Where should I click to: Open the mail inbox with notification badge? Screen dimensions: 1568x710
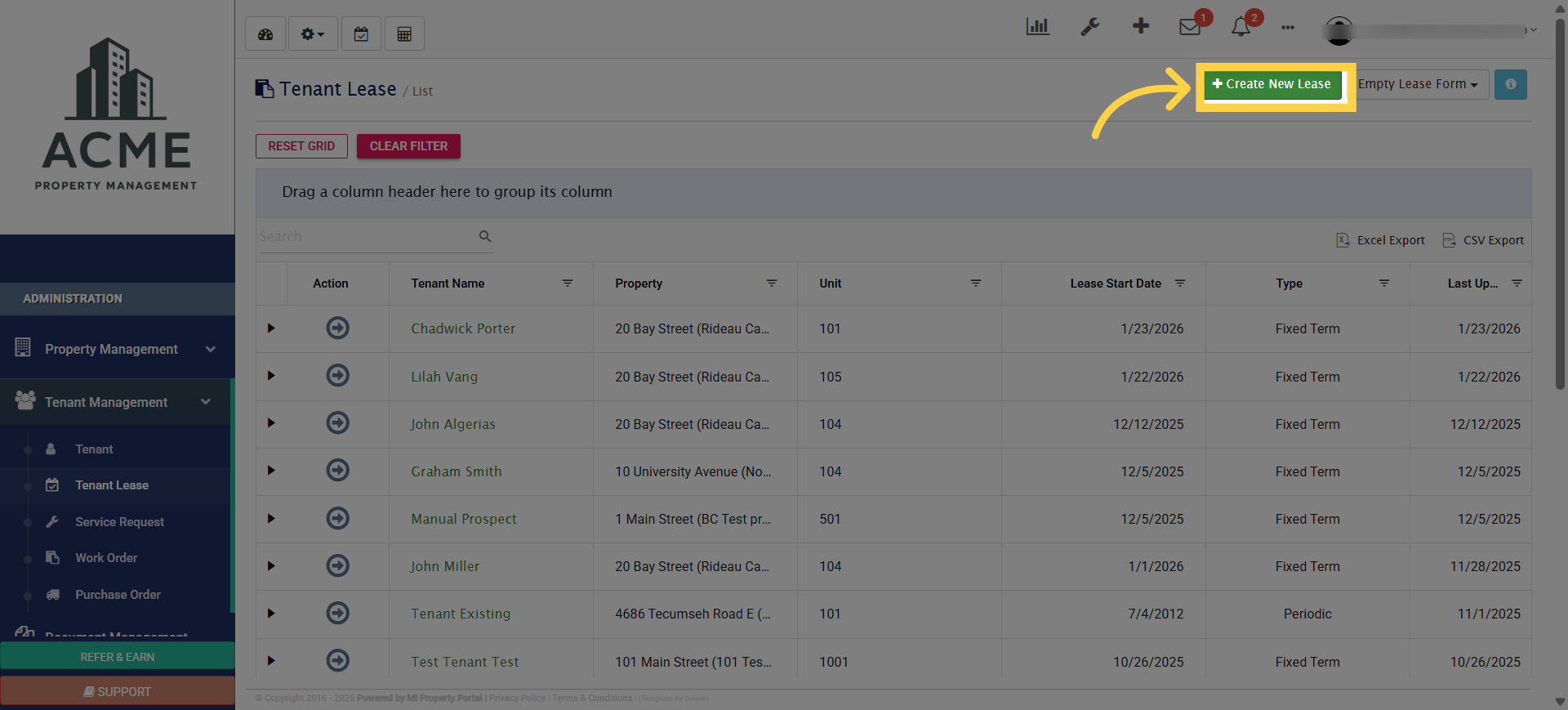pyautogui.click(x=1190, y=27)
